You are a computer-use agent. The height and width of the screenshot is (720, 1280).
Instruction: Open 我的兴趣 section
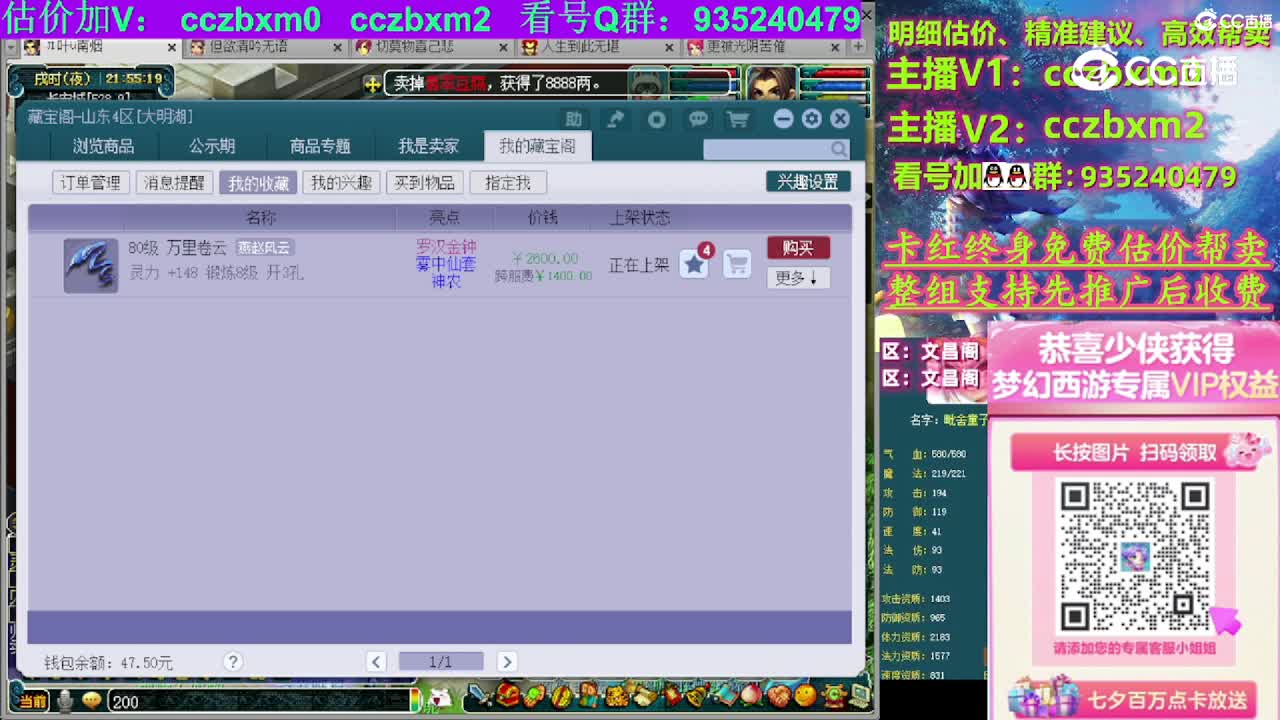pyautogui.click(x=341, y=183)
